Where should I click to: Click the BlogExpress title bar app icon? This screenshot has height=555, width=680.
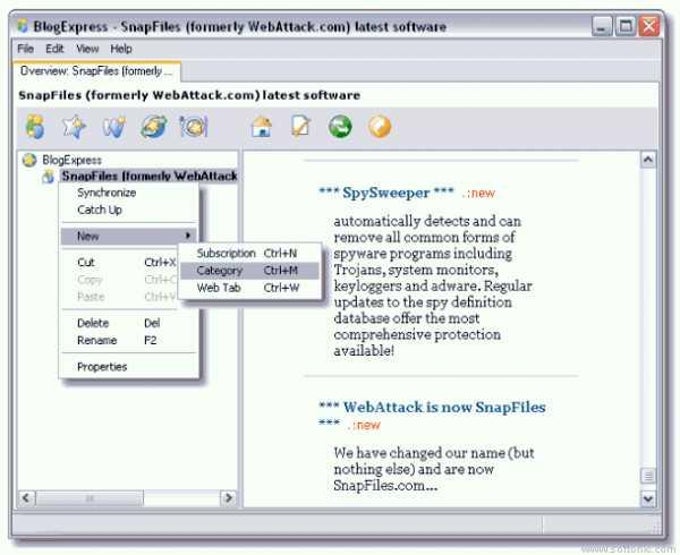click(23, 26)
